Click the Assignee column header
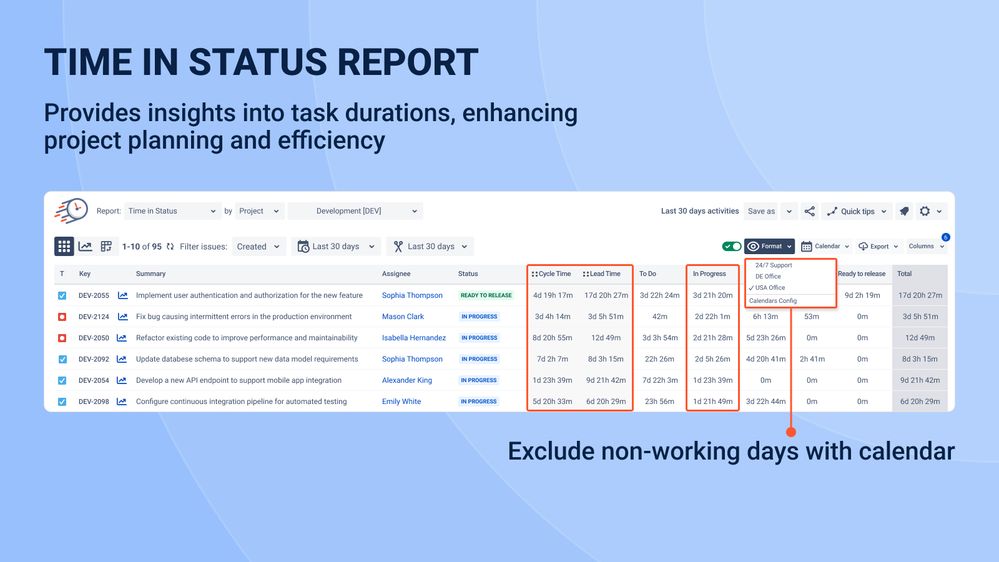This screenshot has width=999, height=562. (396, 274)
